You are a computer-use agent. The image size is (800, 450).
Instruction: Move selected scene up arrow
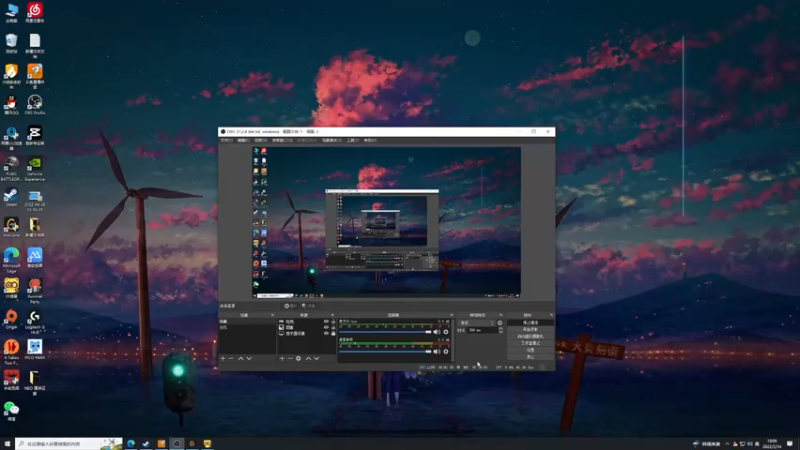click(241, 359)
